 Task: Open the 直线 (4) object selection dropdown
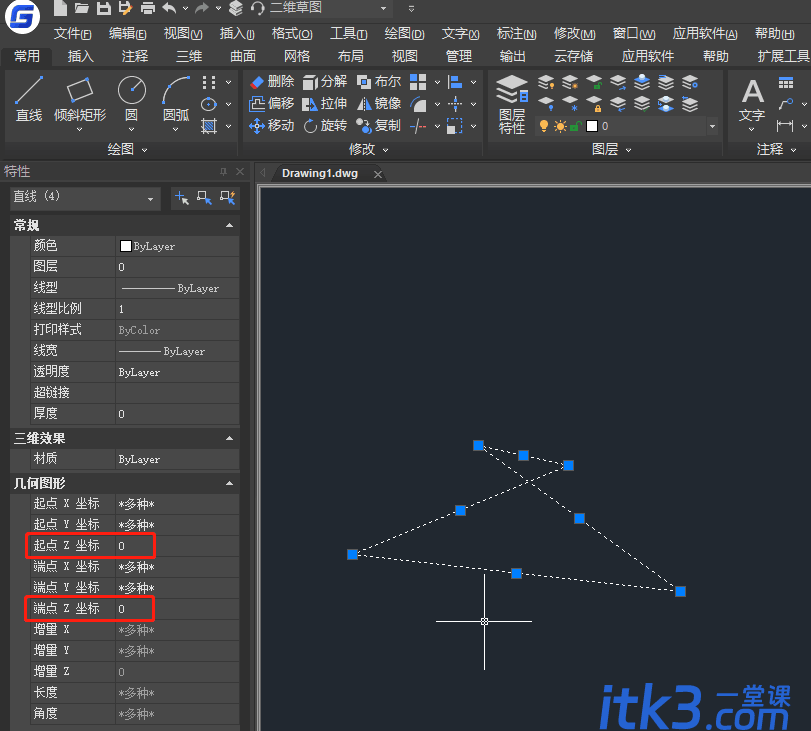click(150, 199)
